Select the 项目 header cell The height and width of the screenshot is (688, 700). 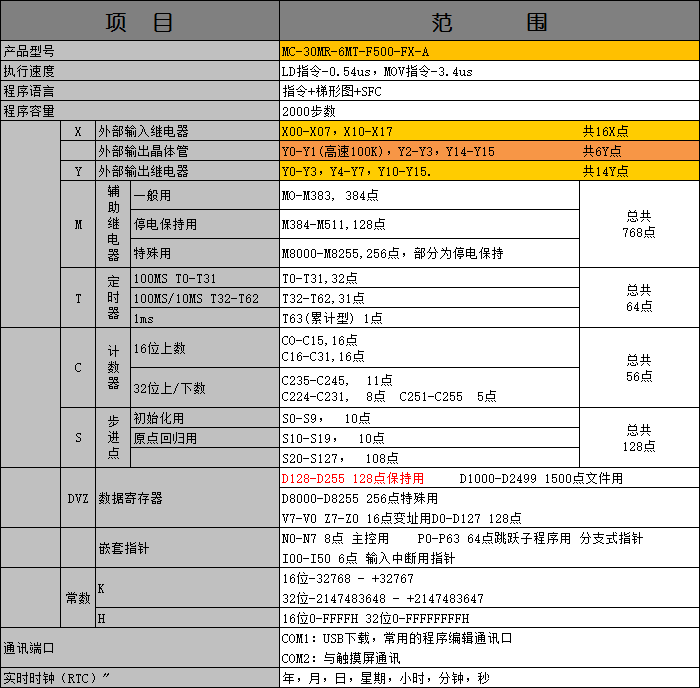(139, 22)
